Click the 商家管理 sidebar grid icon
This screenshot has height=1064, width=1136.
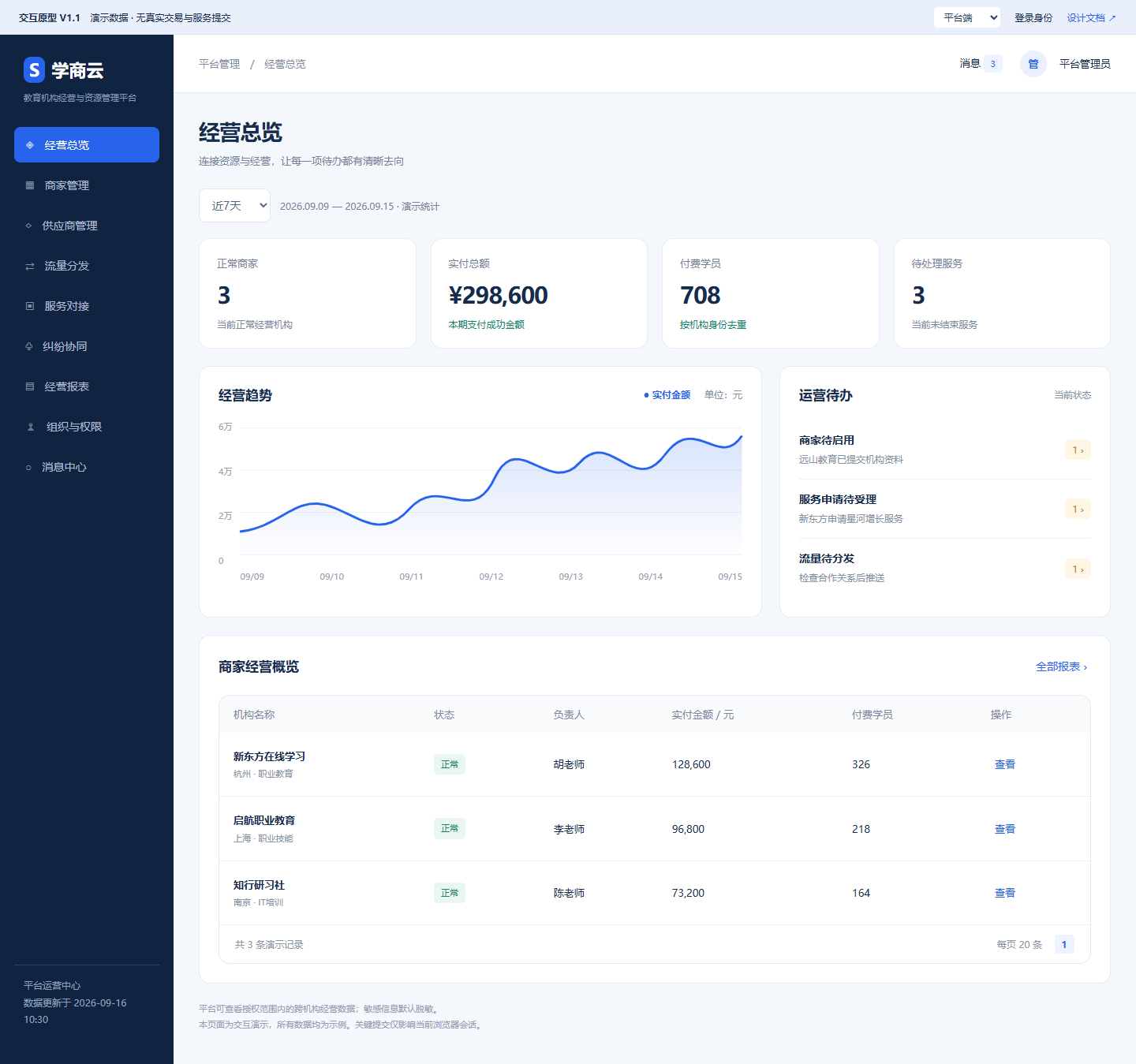(x=30, y=185)
